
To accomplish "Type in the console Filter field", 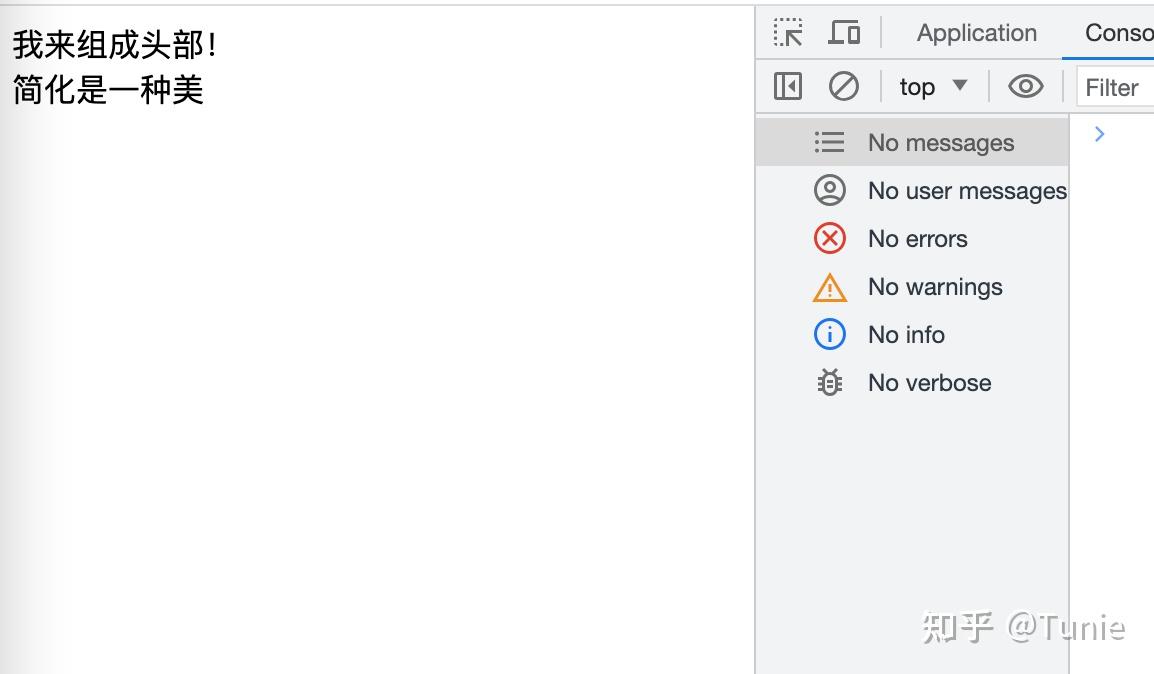I will (x=1117, y=88).
